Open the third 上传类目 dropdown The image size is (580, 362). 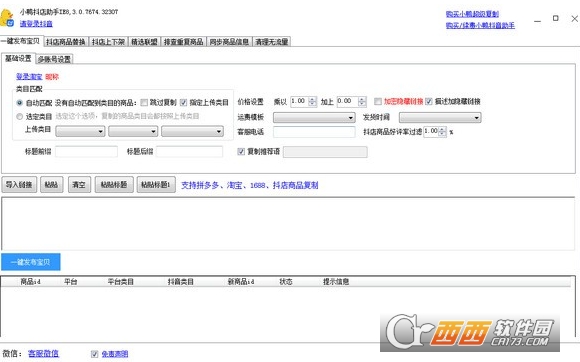pyautogui.click(x=192, y=131)
